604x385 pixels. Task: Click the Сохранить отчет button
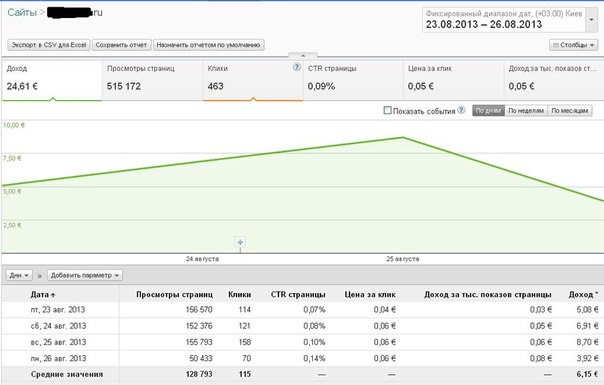121,45
